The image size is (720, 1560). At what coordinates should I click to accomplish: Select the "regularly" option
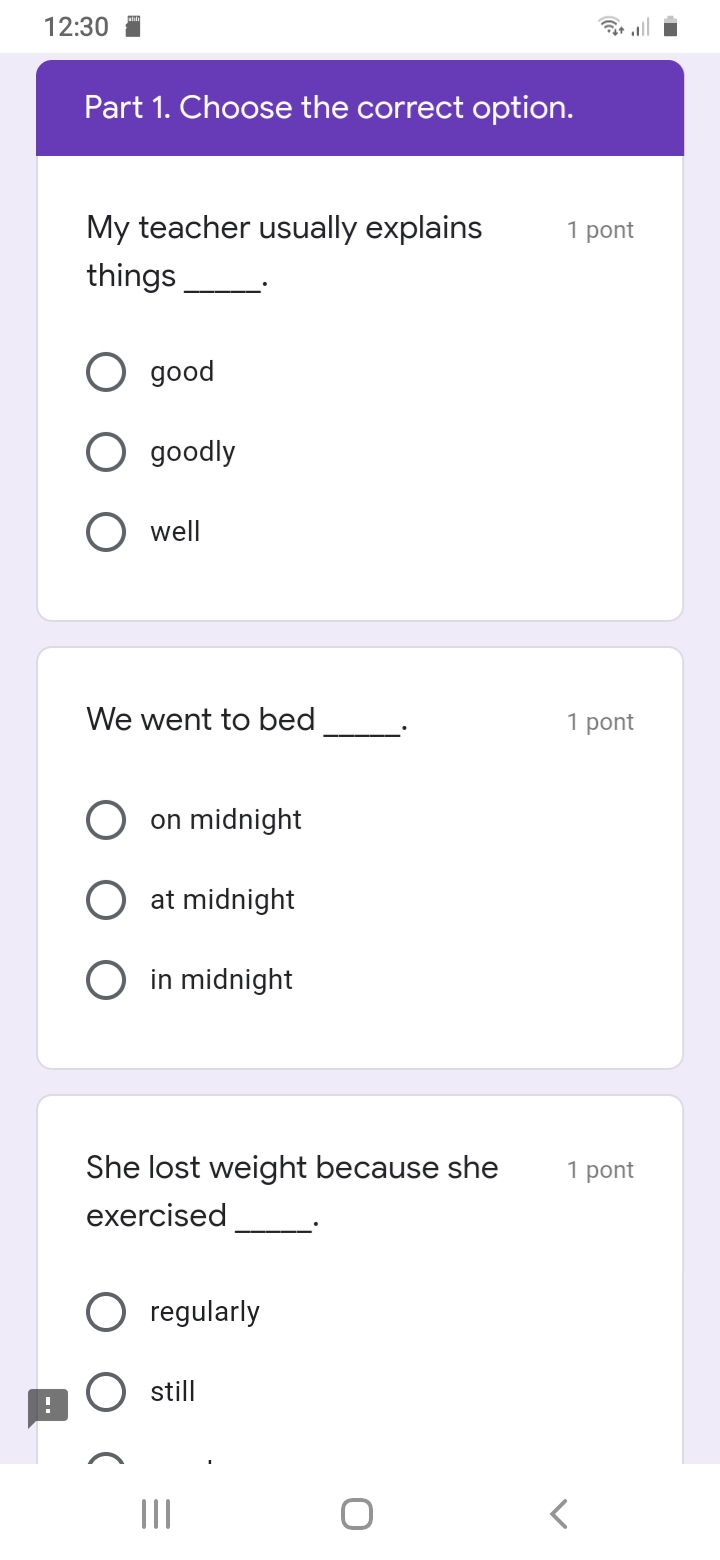coord(106,1311)
